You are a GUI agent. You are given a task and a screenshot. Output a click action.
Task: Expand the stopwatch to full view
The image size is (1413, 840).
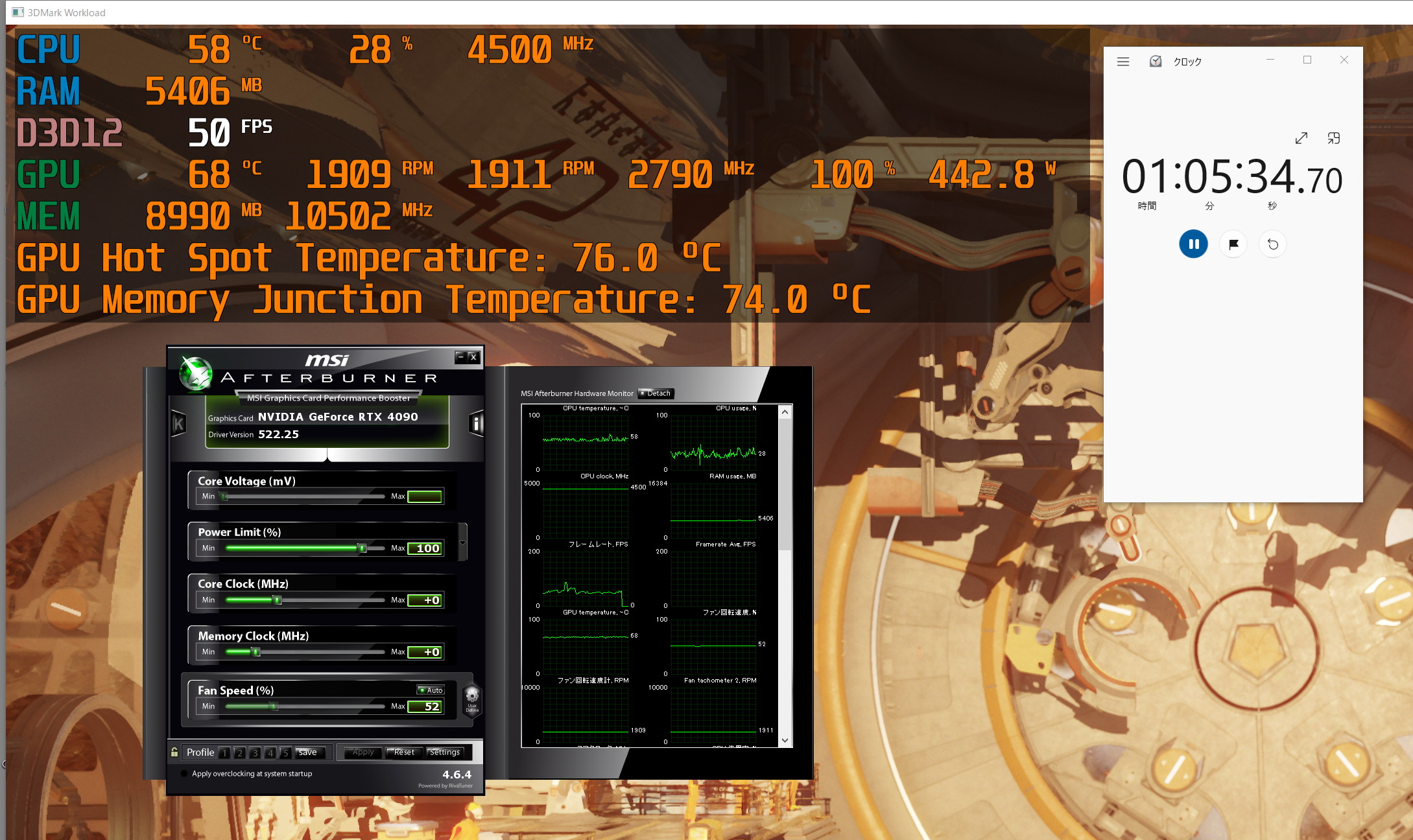1301,138
